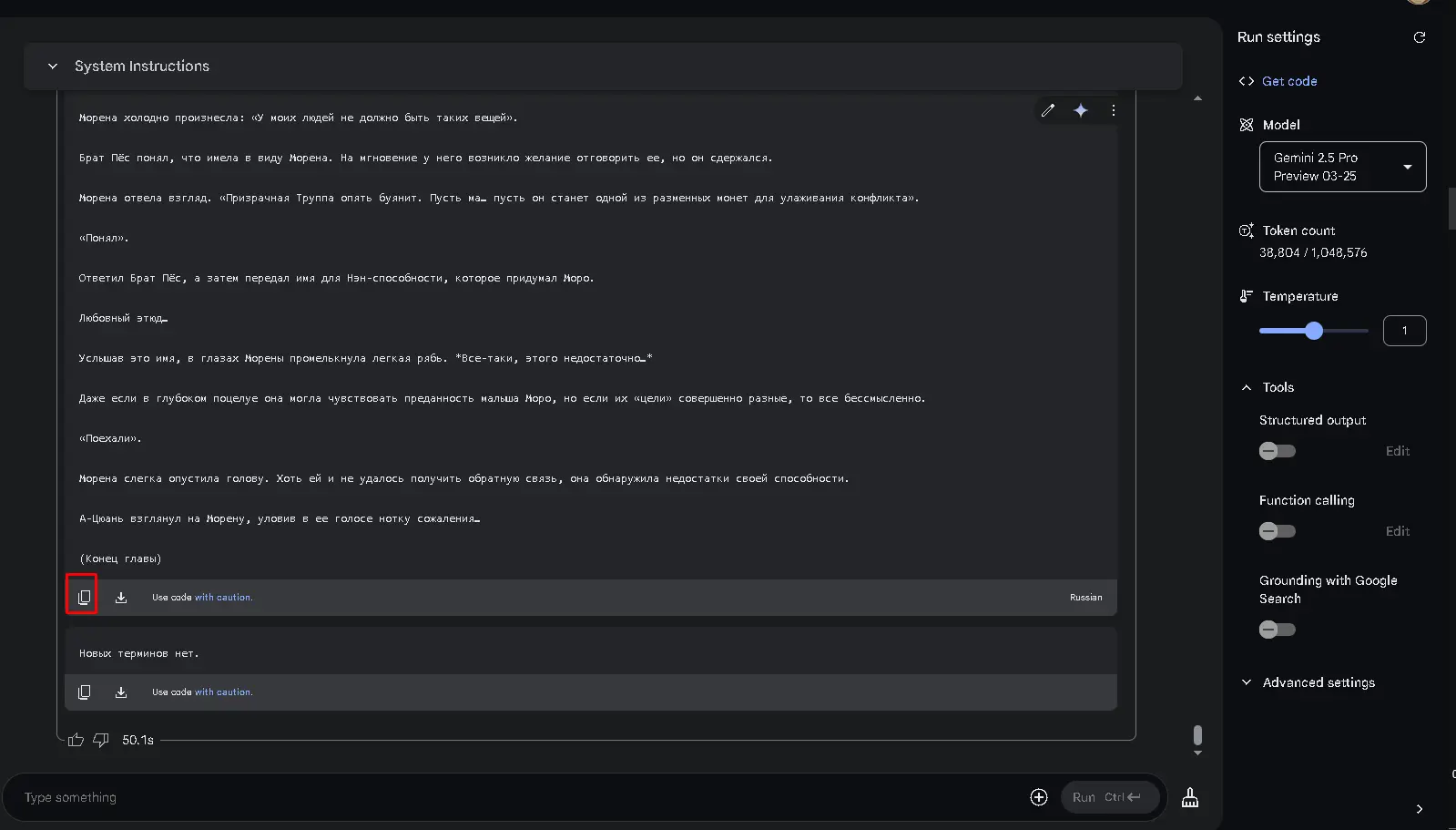
Task: Click the '«Поехали».' line
Action: tap(110, 438)
